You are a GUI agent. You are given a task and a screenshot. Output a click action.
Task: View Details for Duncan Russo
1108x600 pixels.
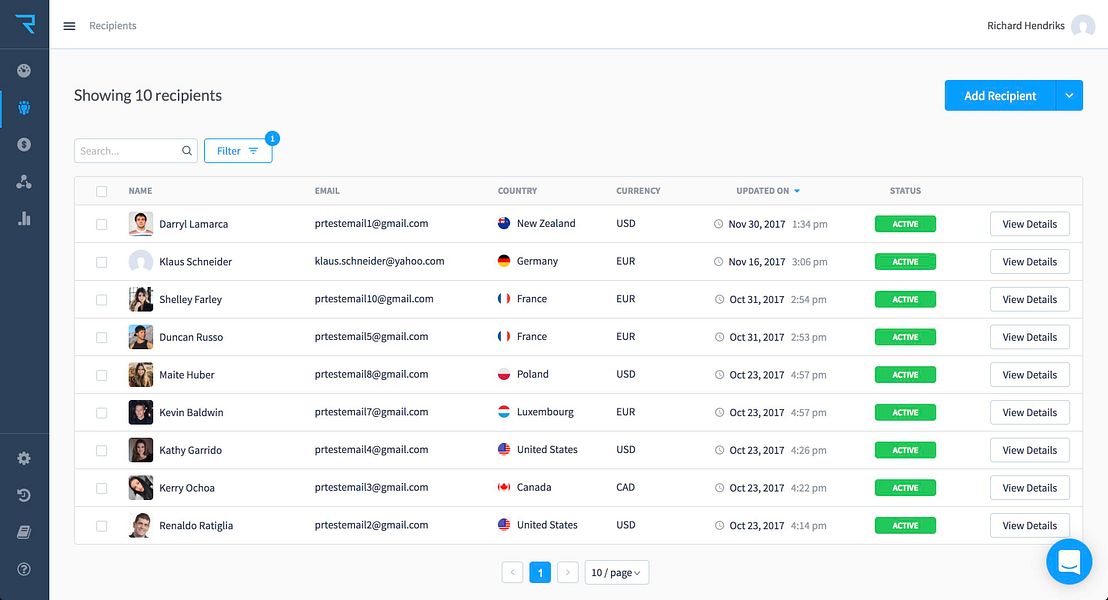click(x=1030, y=337)
